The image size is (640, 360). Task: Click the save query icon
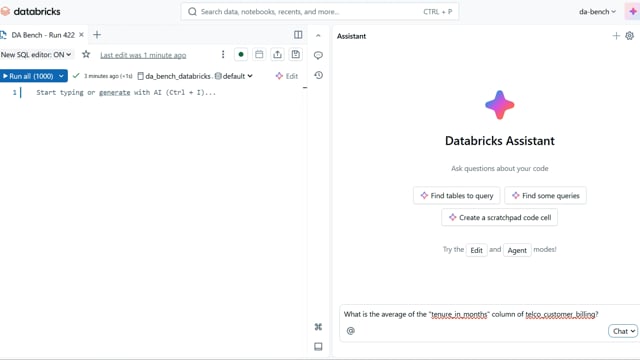(296, 54)
